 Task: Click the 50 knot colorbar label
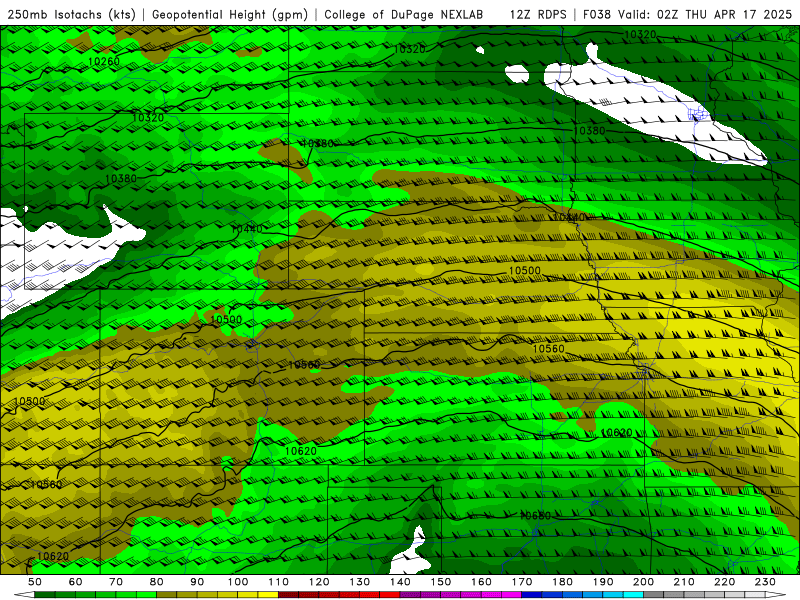(x=35, y=582)
